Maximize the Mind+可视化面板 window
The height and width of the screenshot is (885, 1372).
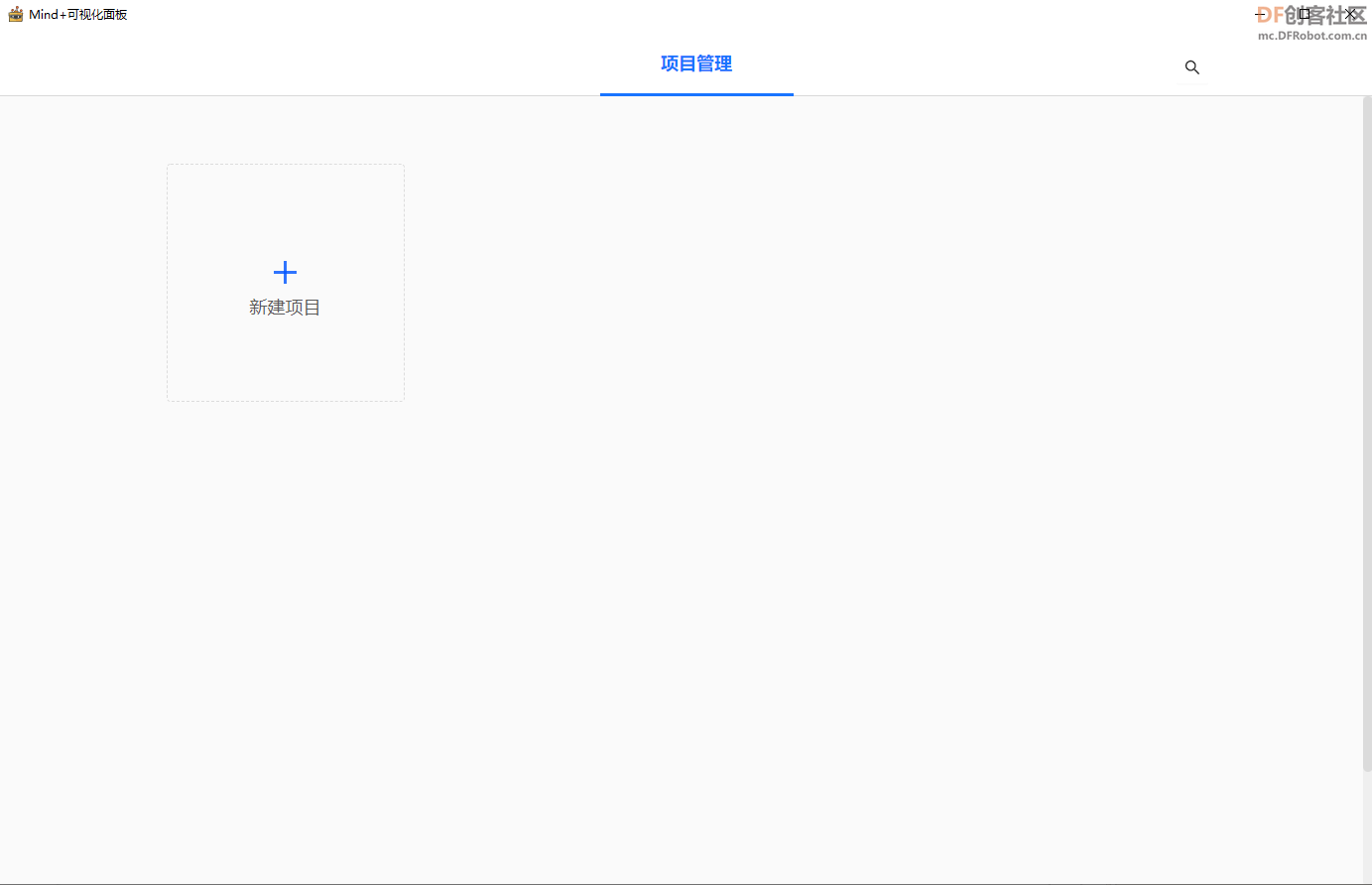[1305, 14]
